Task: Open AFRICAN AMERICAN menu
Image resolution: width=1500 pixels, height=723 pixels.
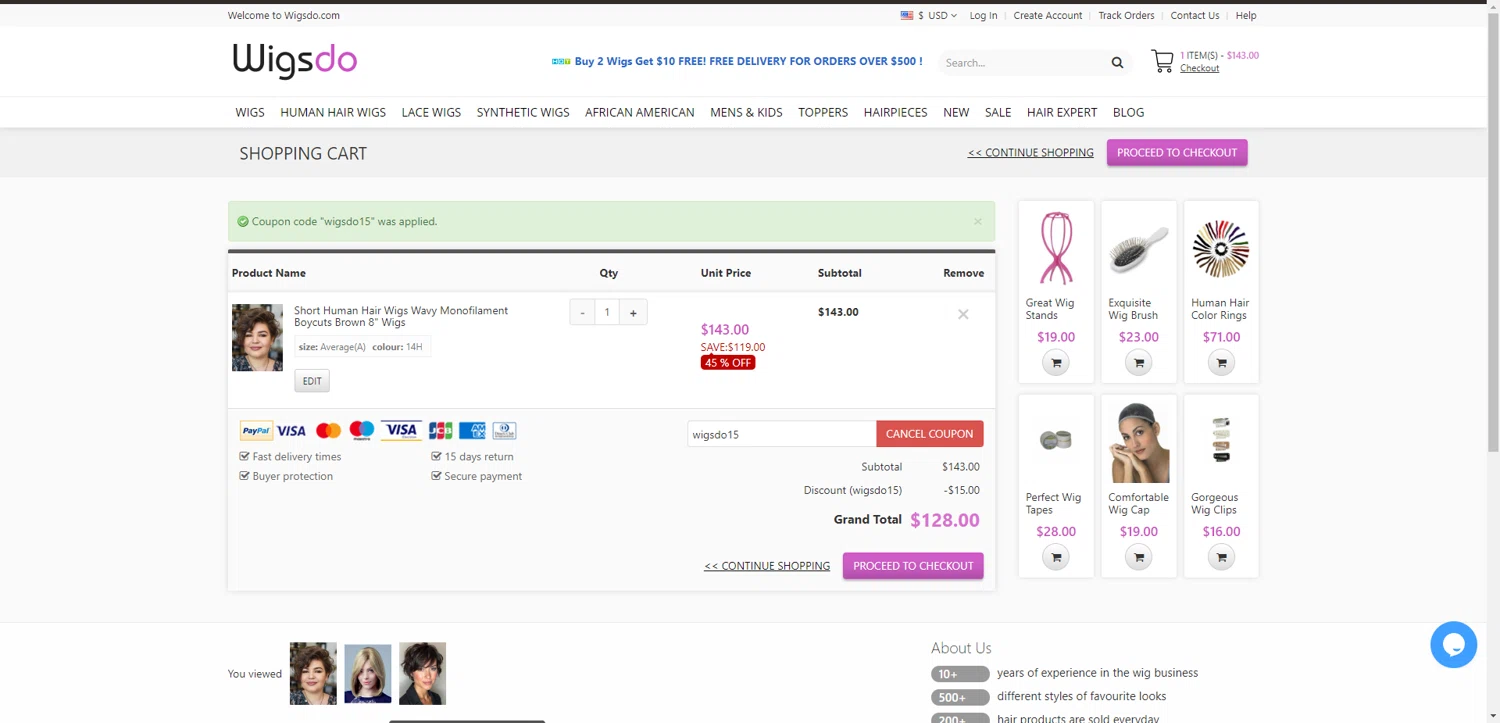Action: click(640, 112)
